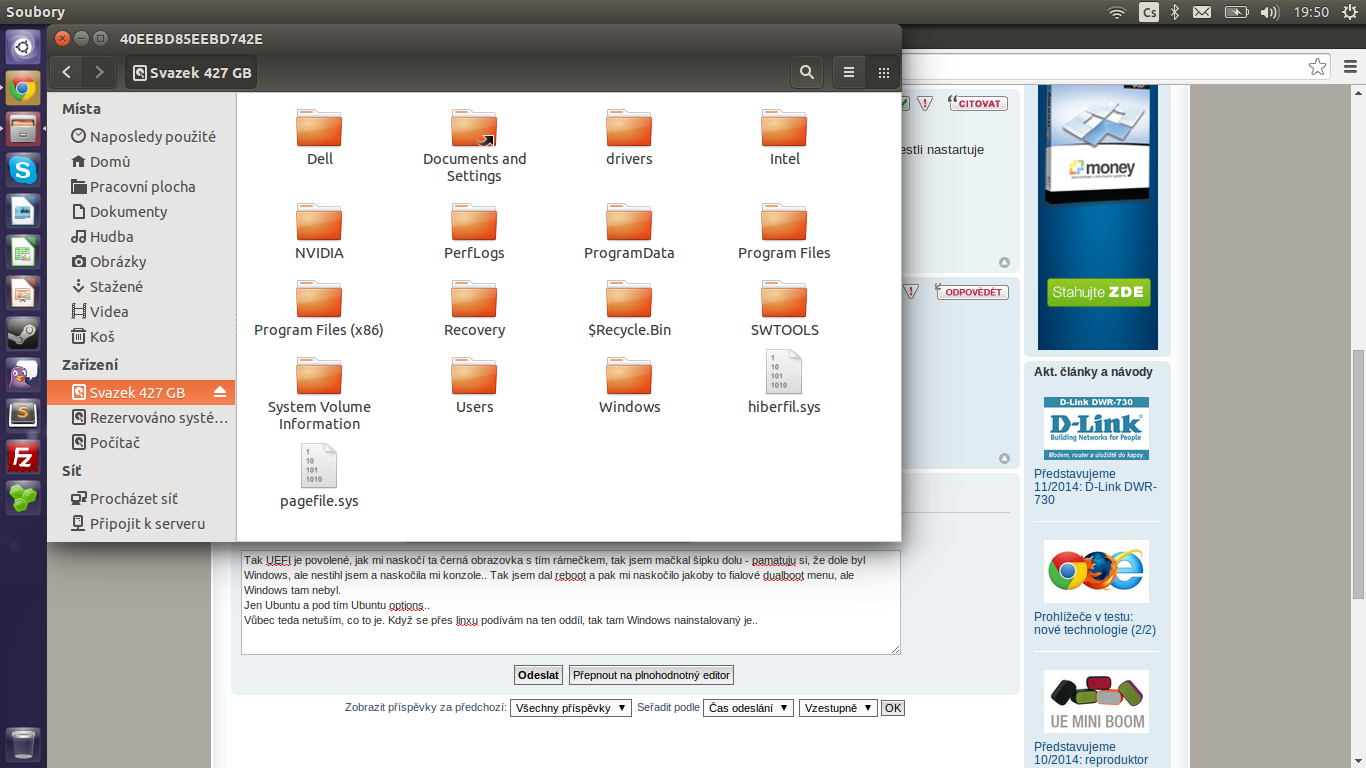
Task: Open the Čas odeslání sort dropdown
Action: click(749, 708)
